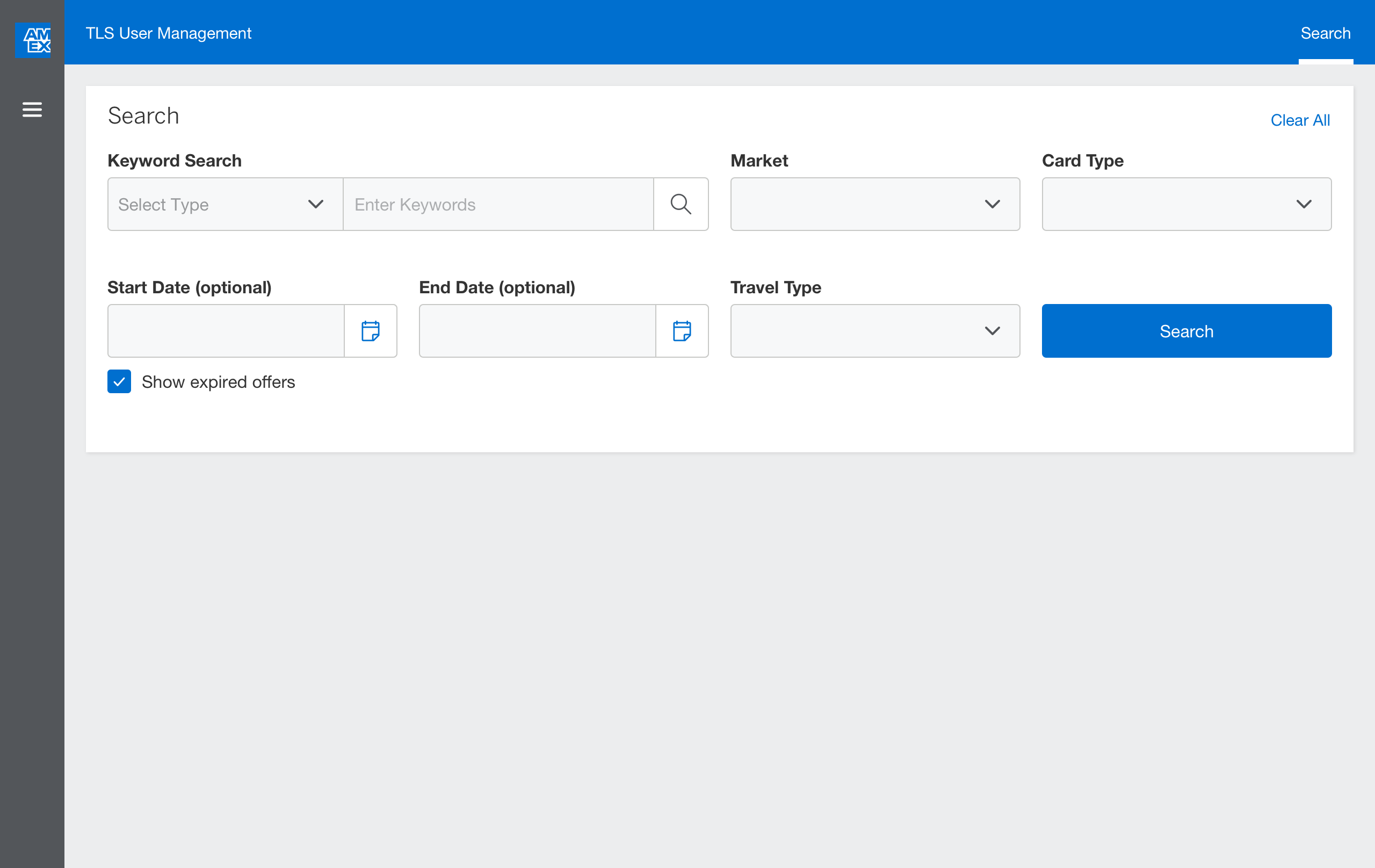Open the Start Date calendar picker
This screenshot has width=1375, height=868.
371,331
